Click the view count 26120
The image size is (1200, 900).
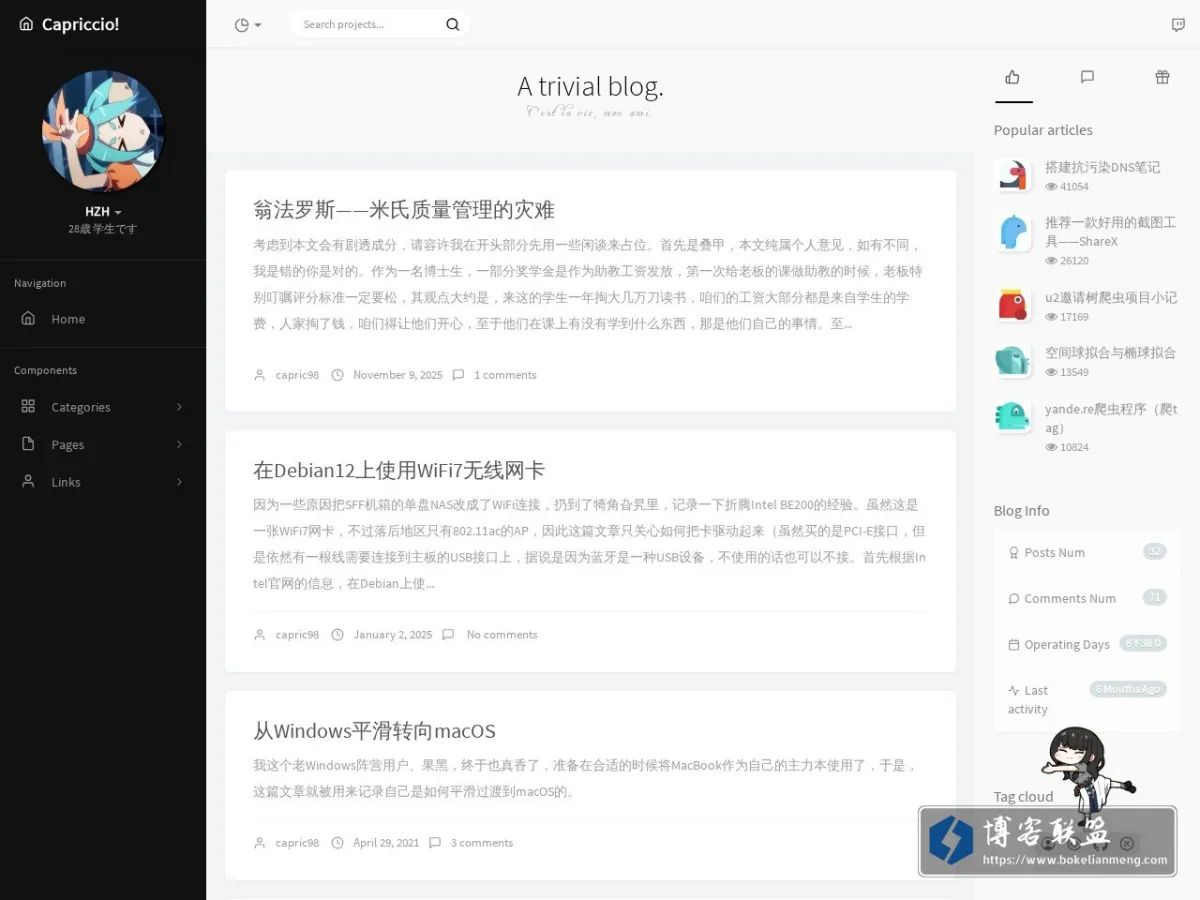[x=1074, y=261]
